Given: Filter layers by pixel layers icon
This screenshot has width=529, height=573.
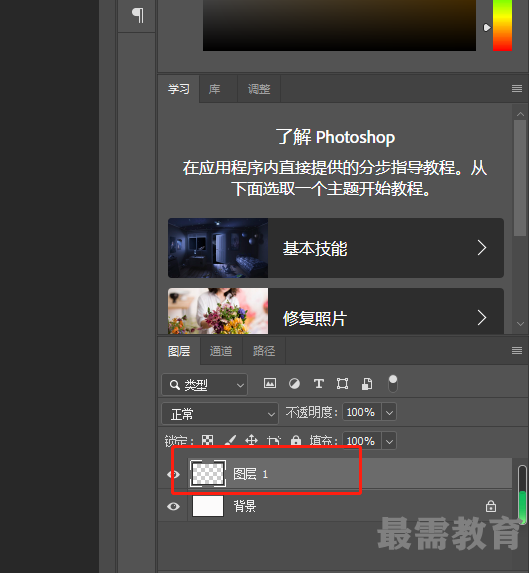Looking at the screenshot, I should tap(270, 383).
